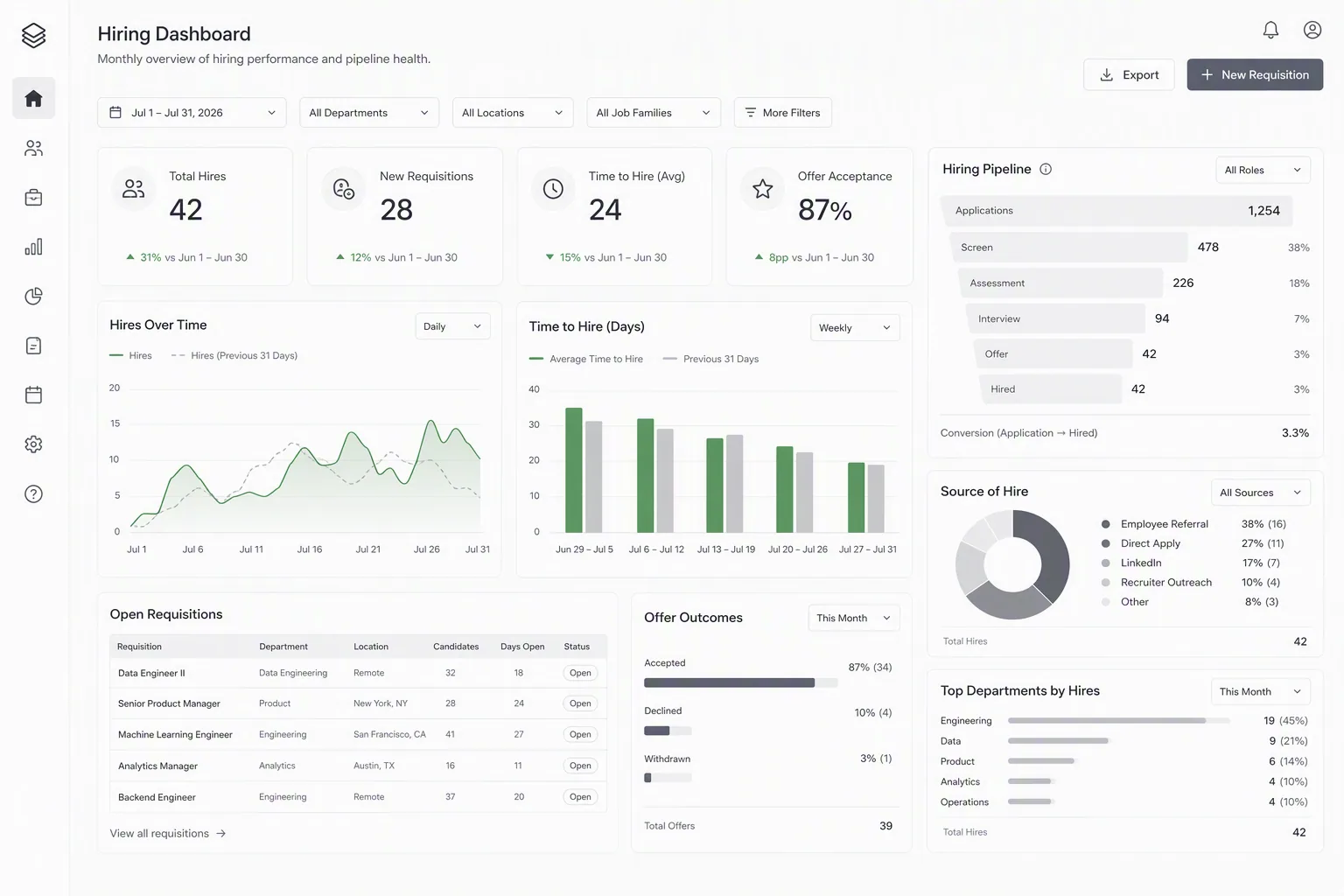Toggle the Previous 31 Days legend
The width and height of the screenshot is (1344, 896).
(711, 359)
